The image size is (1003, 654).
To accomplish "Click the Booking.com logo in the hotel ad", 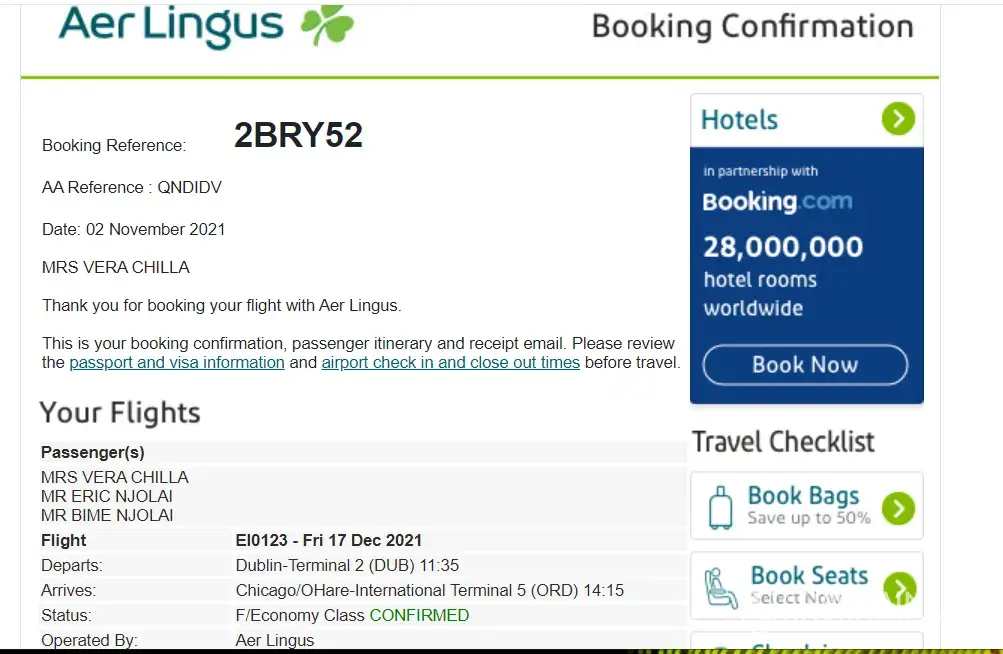I will point(777,201).
